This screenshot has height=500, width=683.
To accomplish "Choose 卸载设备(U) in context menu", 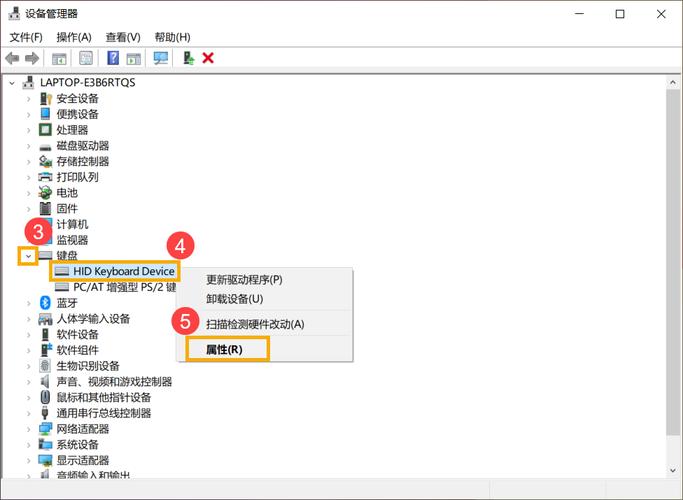I will pyautogui.click(x=234, y=299).
